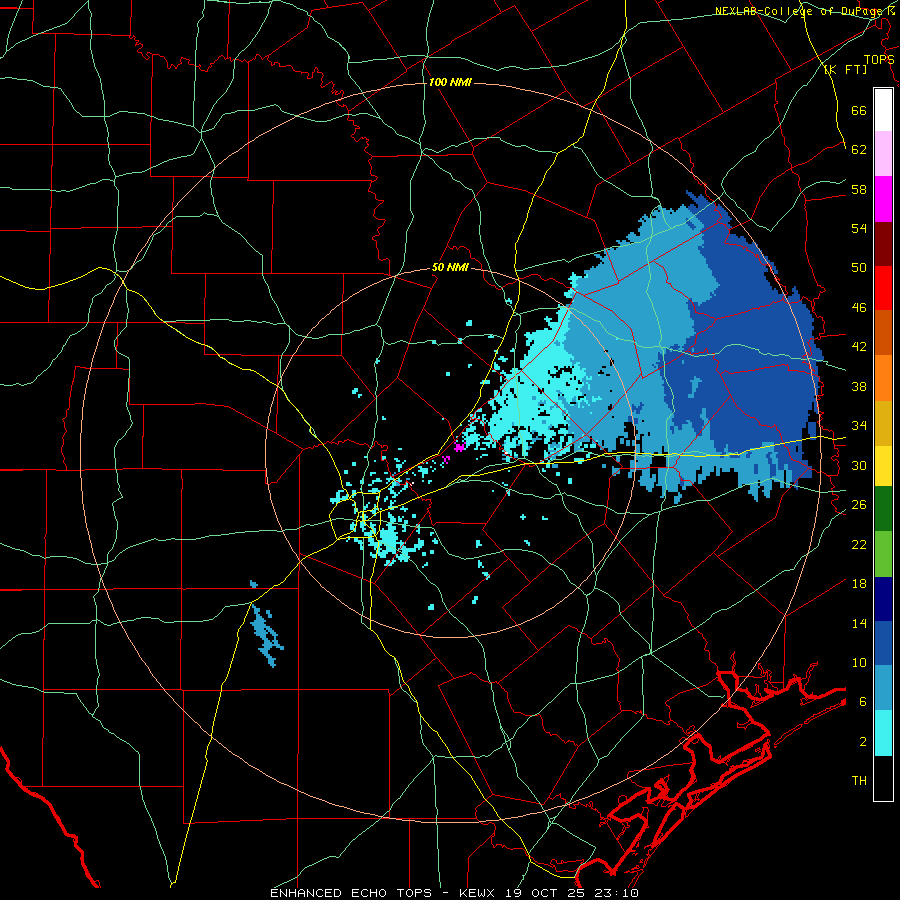Select the 100 NMI range ring label
This screenshot has height=900, width=900.
click(x=450, y=83)
